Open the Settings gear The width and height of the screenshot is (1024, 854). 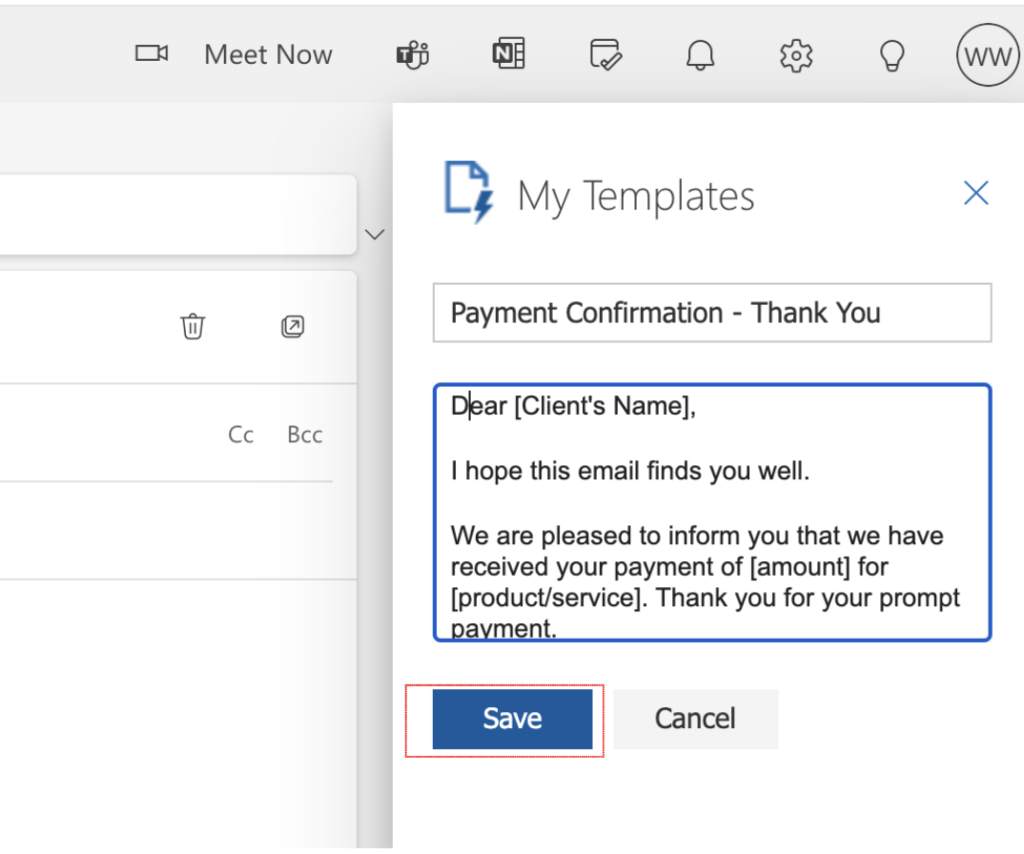coord(795,55)
